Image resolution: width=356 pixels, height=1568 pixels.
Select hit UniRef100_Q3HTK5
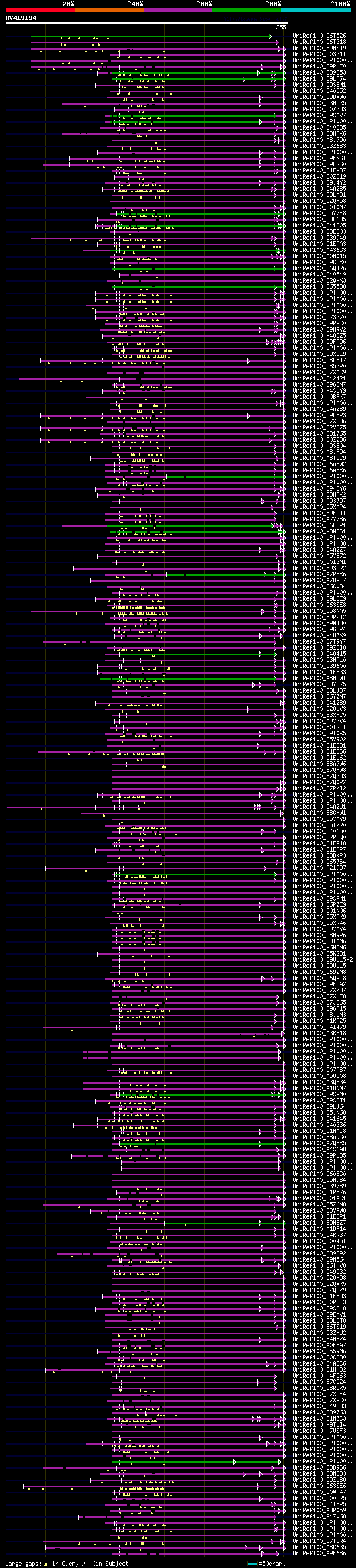click(319, 103)
